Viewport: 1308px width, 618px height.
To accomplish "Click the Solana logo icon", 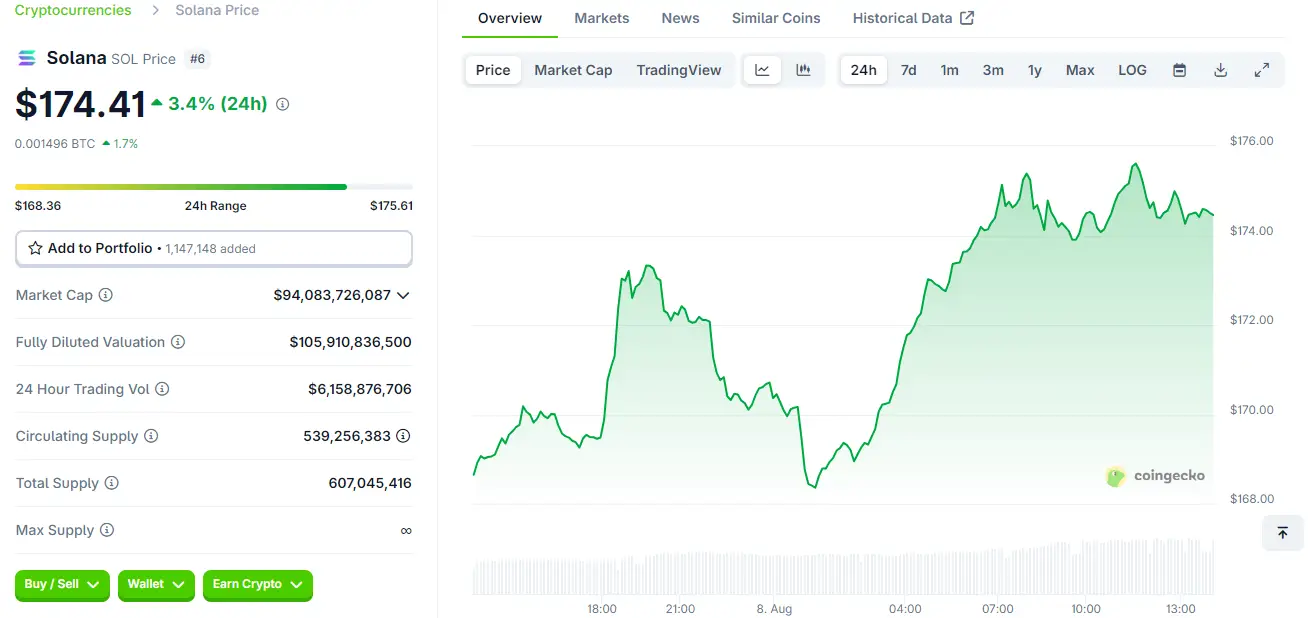I will click(x=27, y=58).
